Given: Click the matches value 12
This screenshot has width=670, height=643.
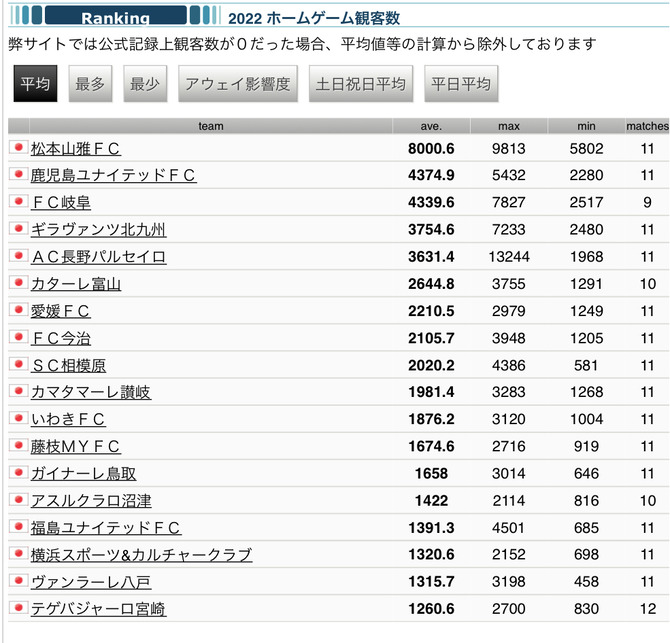Looking at the screenshot, I should tap(648, 609).
